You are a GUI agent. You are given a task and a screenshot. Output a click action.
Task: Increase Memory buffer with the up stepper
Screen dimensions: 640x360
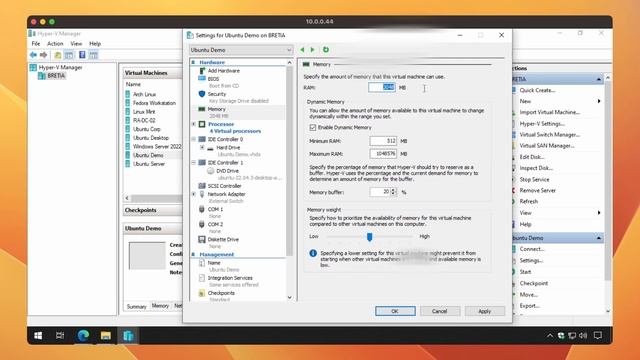(393, 190)
